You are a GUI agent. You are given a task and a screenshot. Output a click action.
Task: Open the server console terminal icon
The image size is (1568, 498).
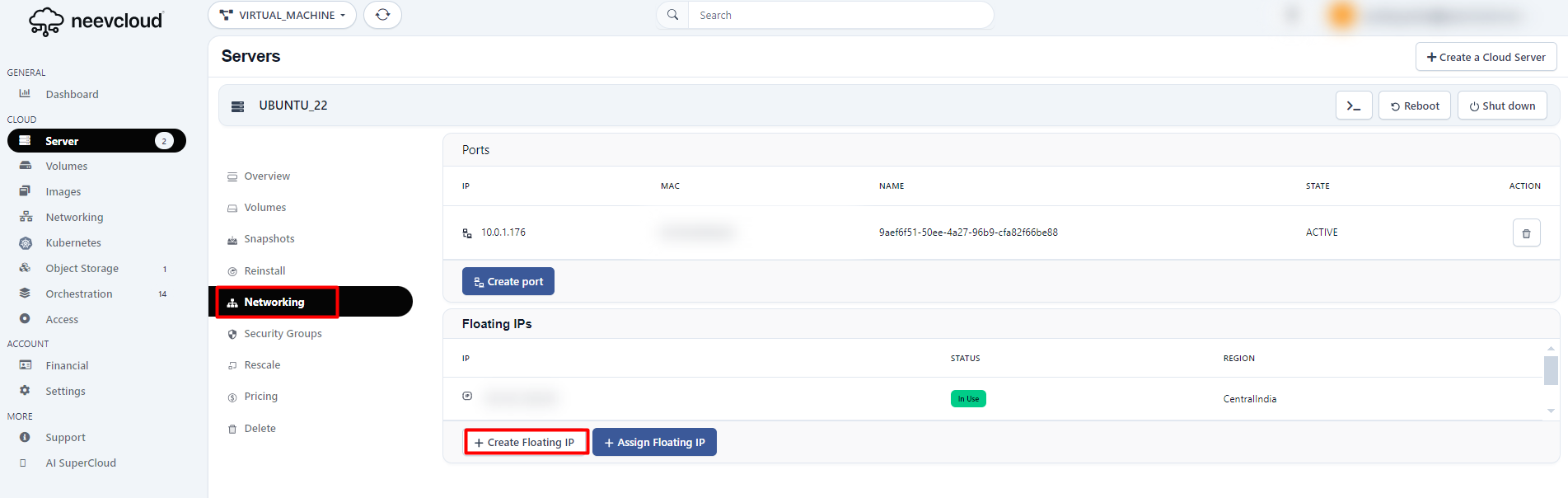pos(1353,106)
